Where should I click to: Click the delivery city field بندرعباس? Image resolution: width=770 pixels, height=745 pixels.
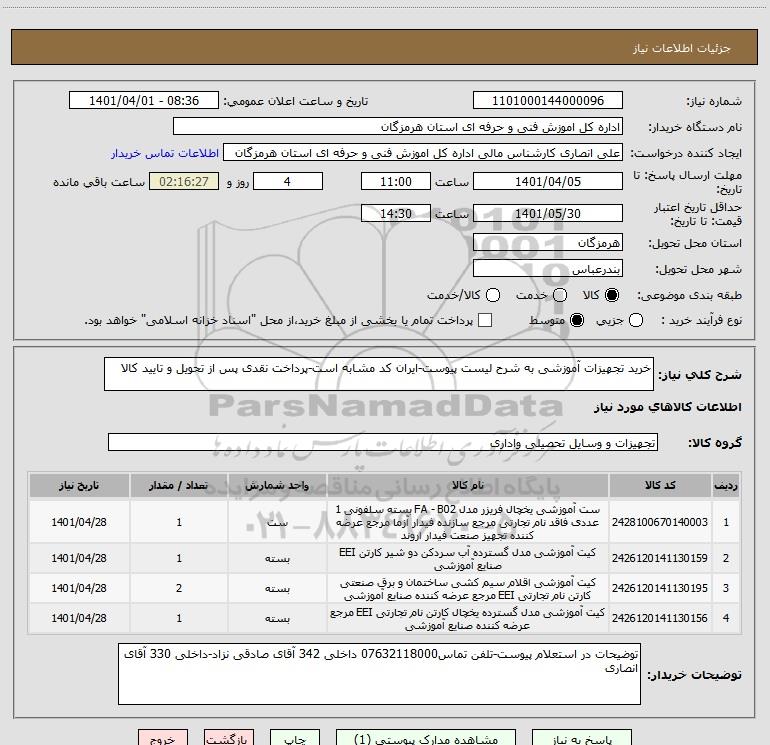click(x=548, y=268)
